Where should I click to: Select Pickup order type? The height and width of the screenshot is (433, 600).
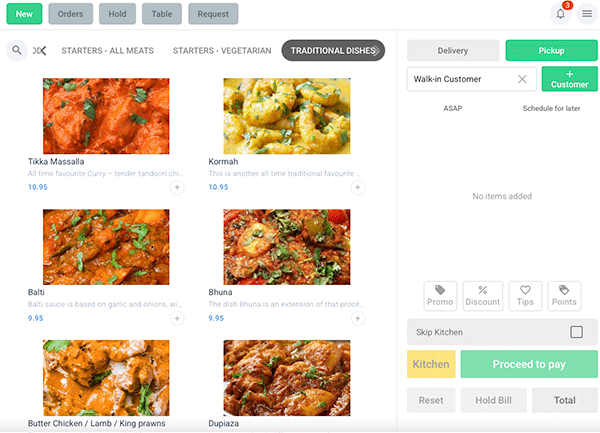pos(551,50)
